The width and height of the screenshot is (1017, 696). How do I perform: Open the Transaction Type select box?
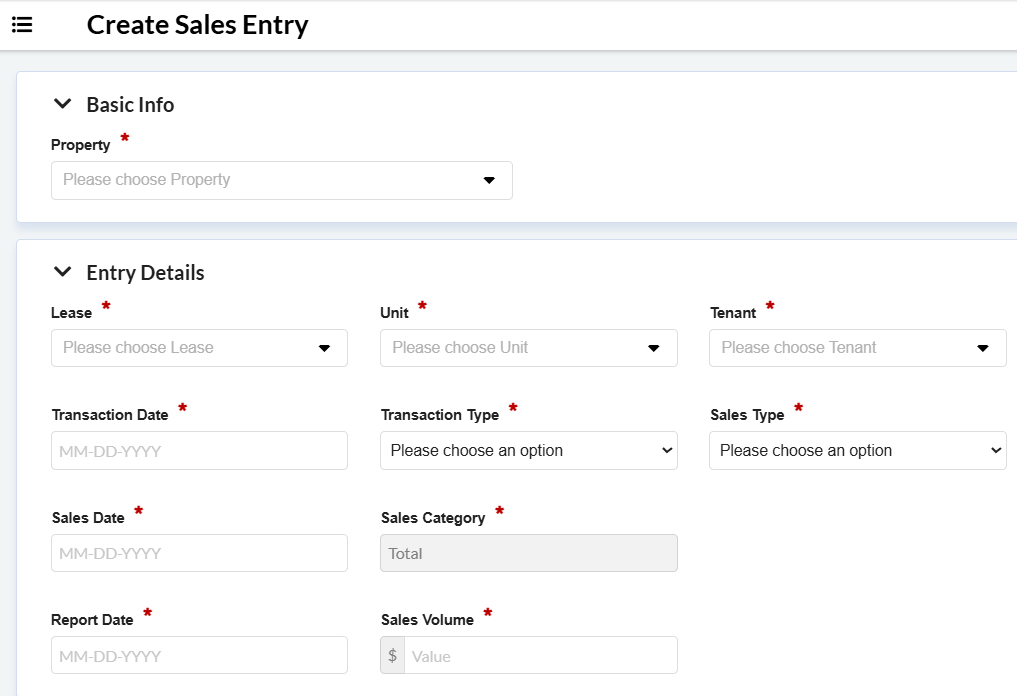tap(529, 450)
